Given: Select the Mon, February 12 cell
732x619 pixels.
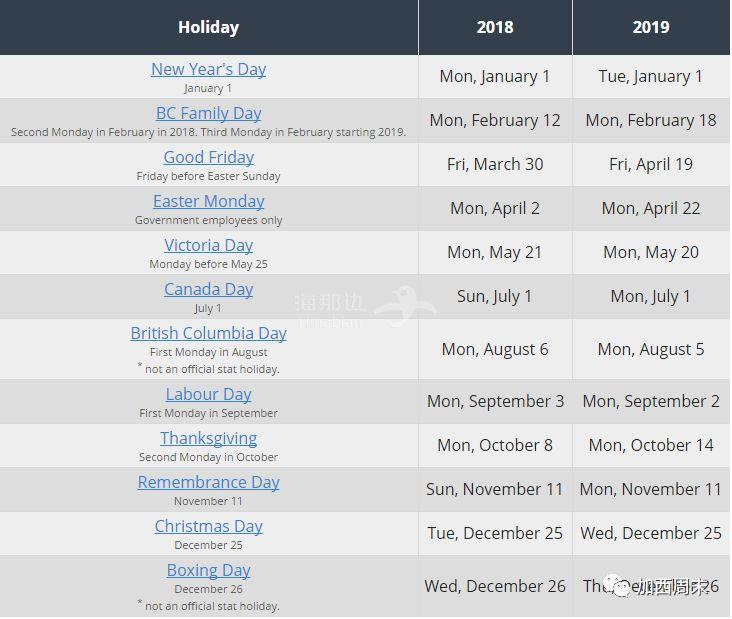Looking at the screenshot, I should (x=495, y=120).
